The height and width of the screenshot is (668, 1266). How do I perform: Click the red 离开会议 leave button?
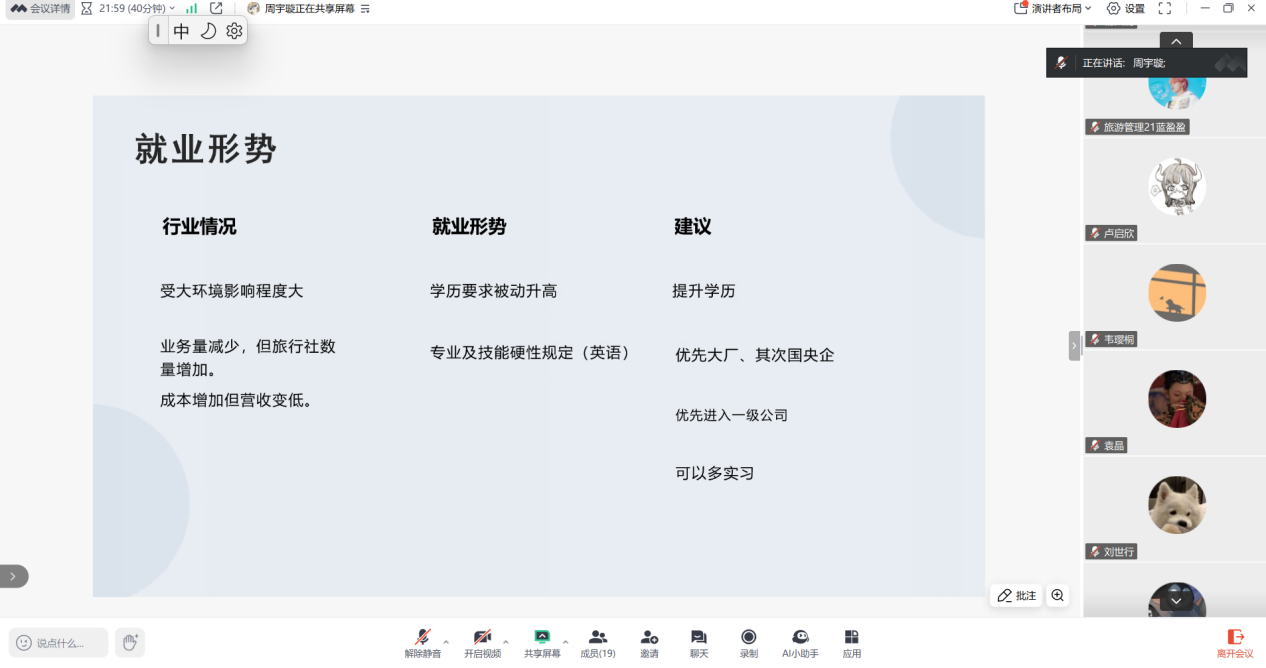point(1235,642)
